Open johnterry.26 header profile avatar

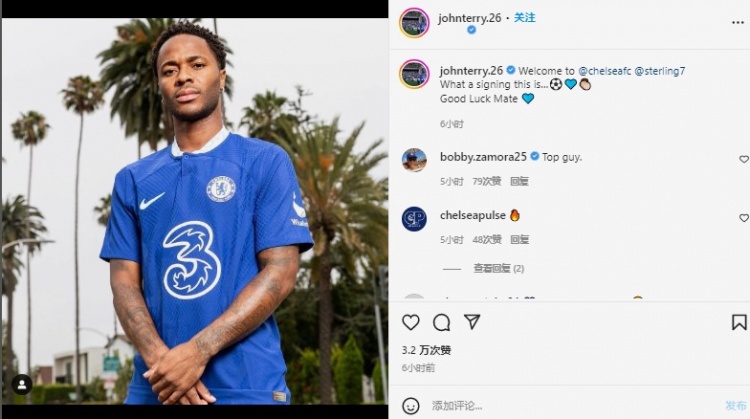(x=414, y=22)
